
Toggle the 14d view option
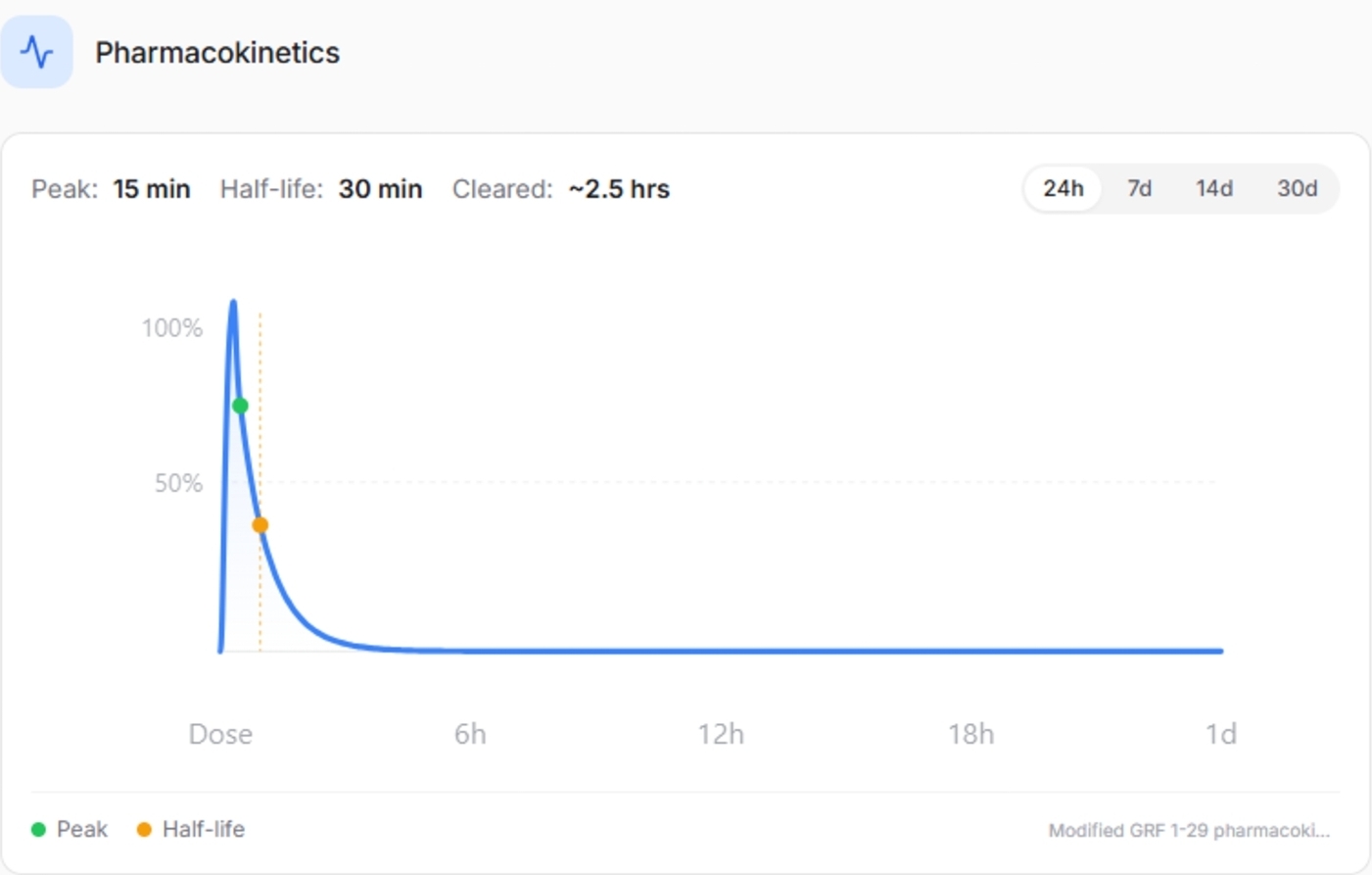pyautogui.click(x=1214, y=188)
